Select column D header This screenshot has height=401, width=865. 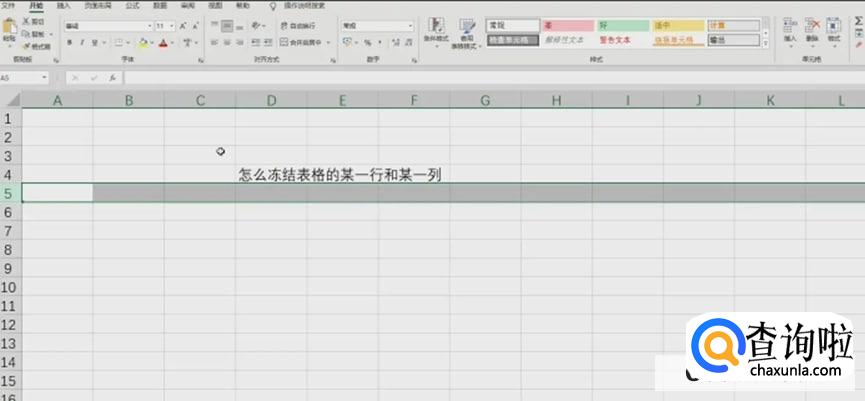point(271,100)
